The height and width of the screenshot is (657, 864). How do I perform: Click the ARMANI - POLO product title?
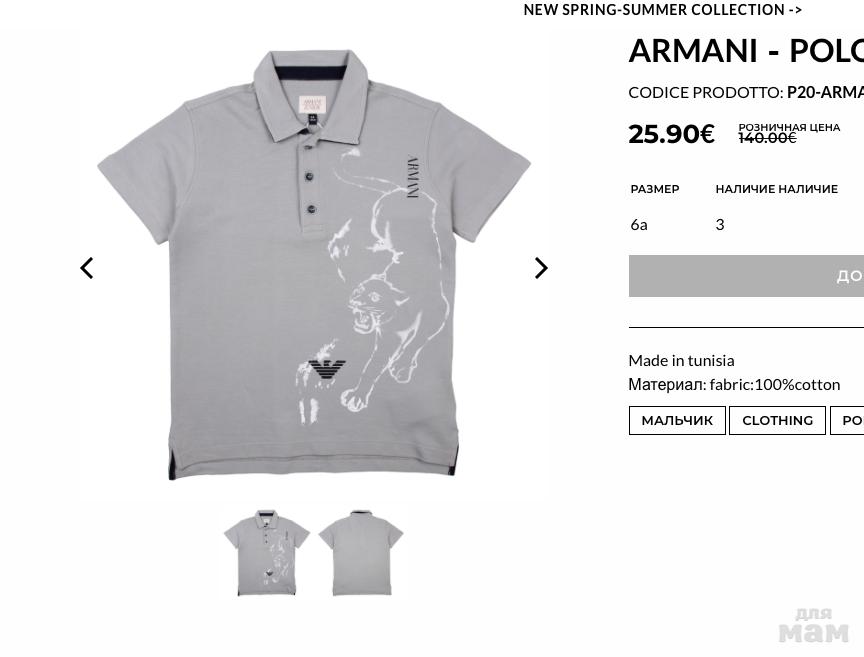coord(746,51)
